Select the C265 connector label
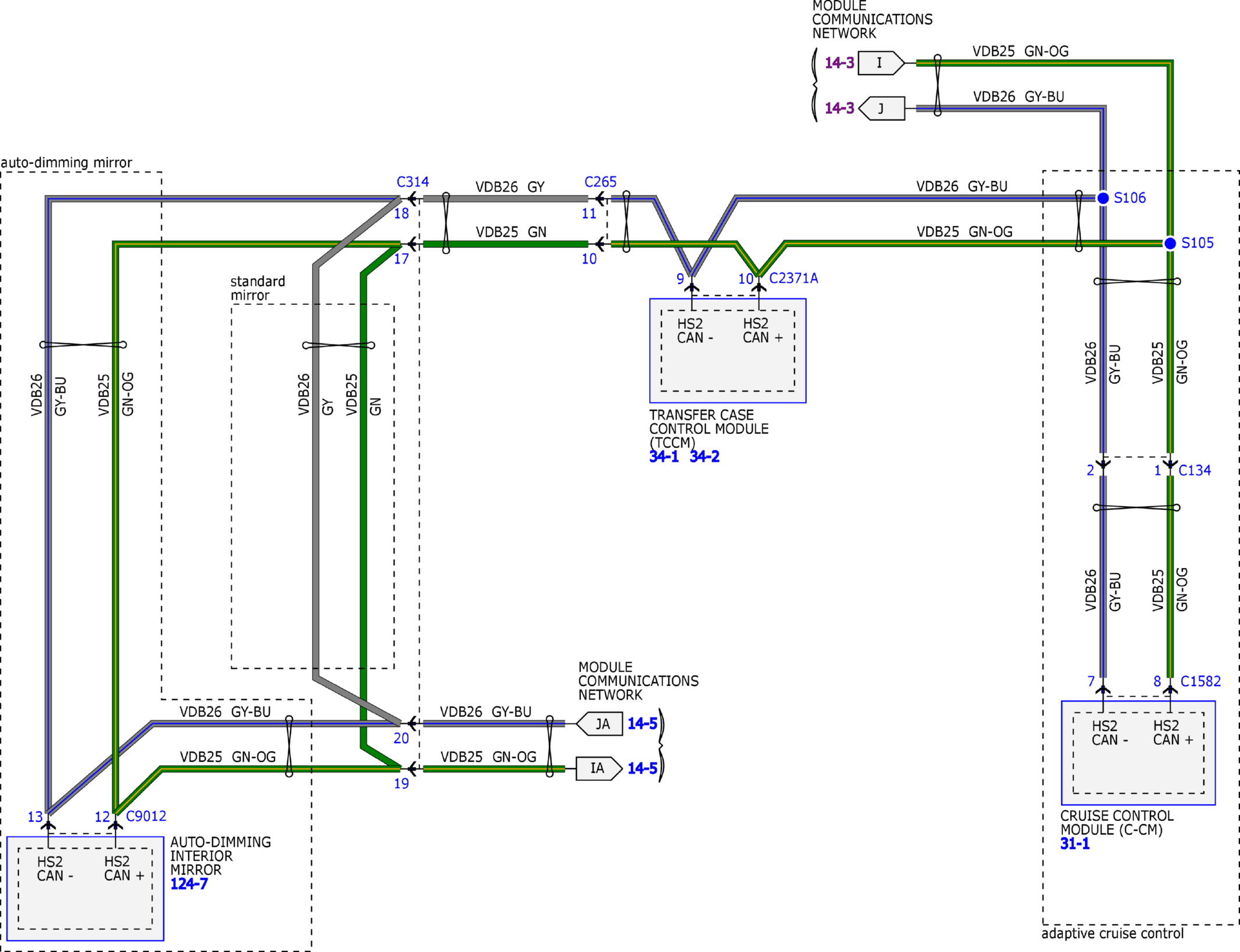This screenshot has width=1240, height=952. coord(600,182)
